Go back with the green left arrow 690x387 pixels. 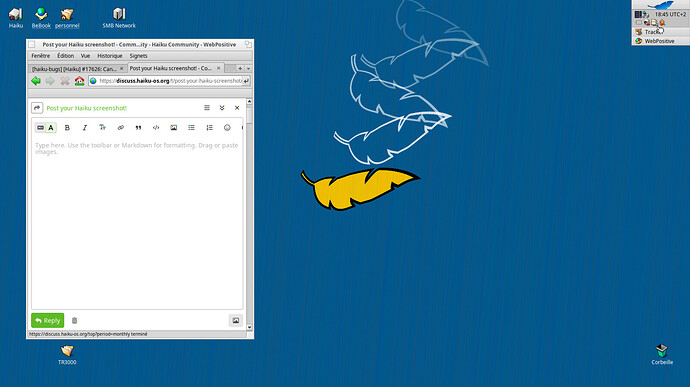[36, 81]
